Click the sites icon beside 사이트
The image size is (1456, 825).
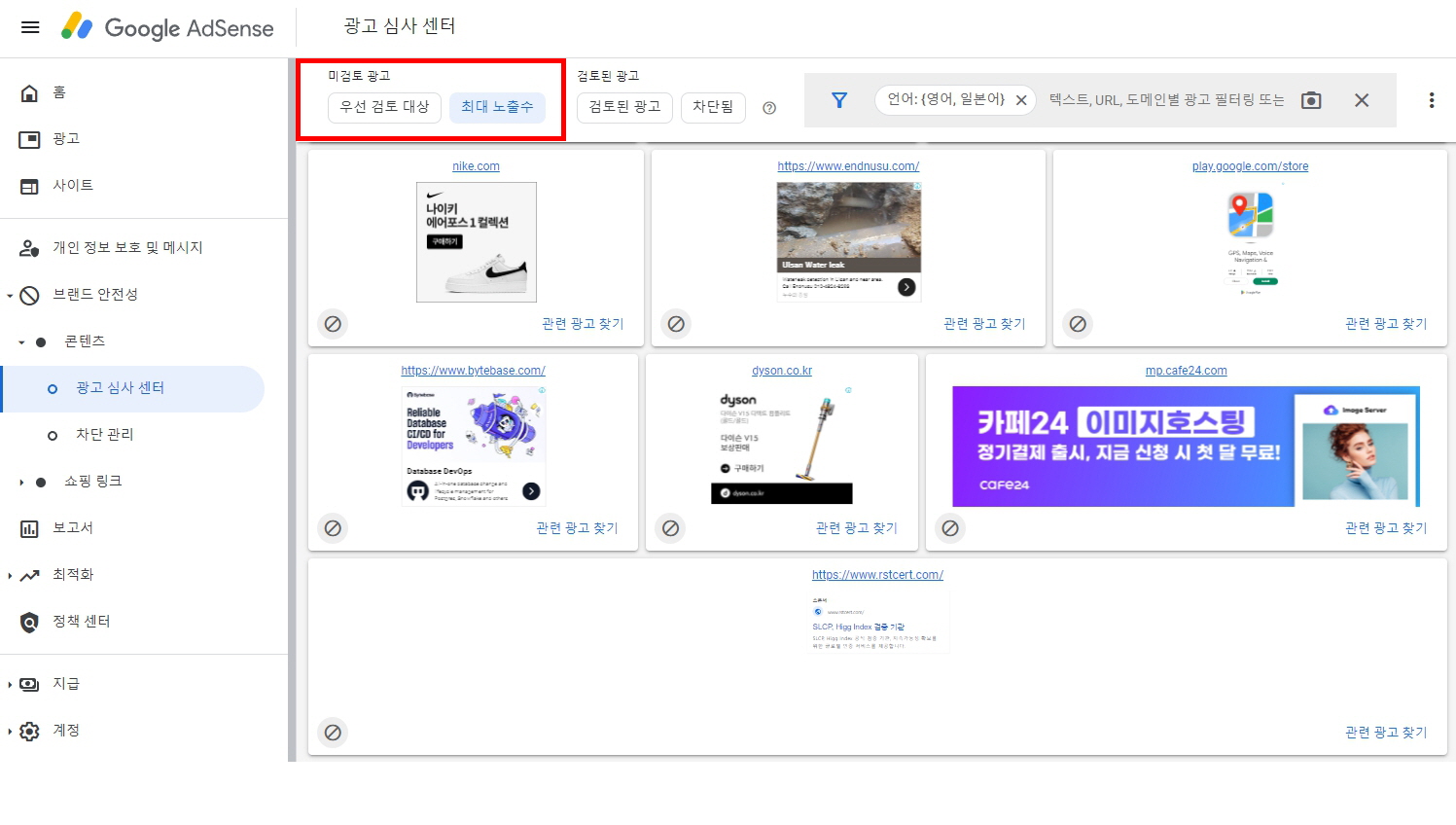30,186
